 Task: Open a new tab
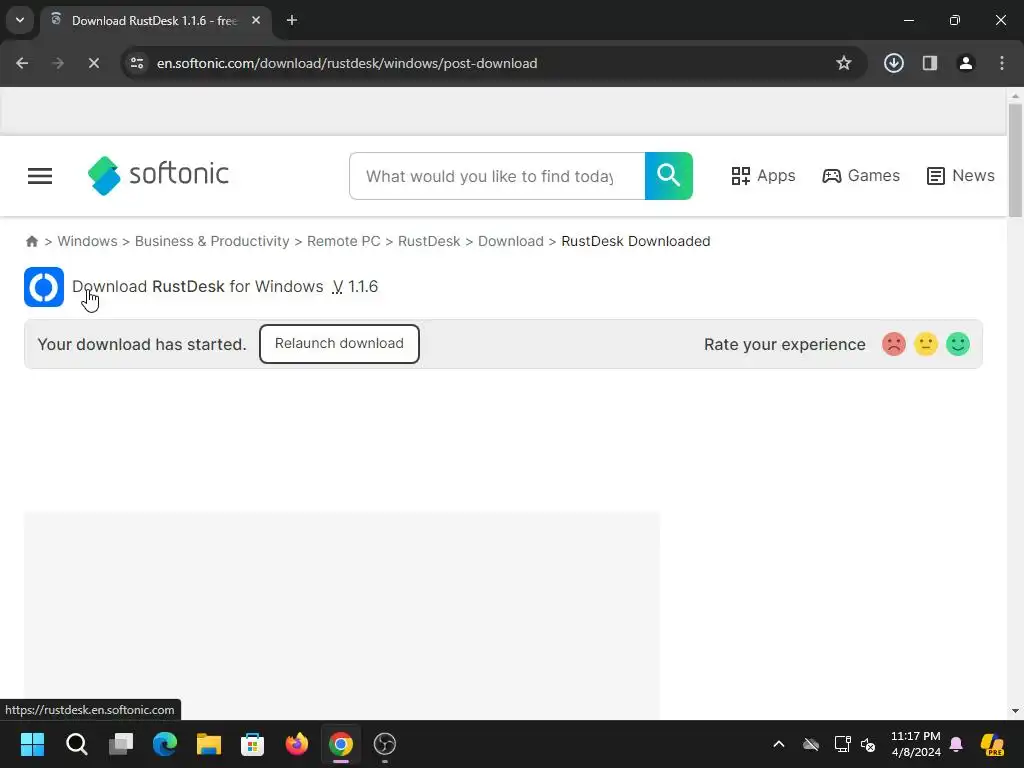tap(292, 21)
